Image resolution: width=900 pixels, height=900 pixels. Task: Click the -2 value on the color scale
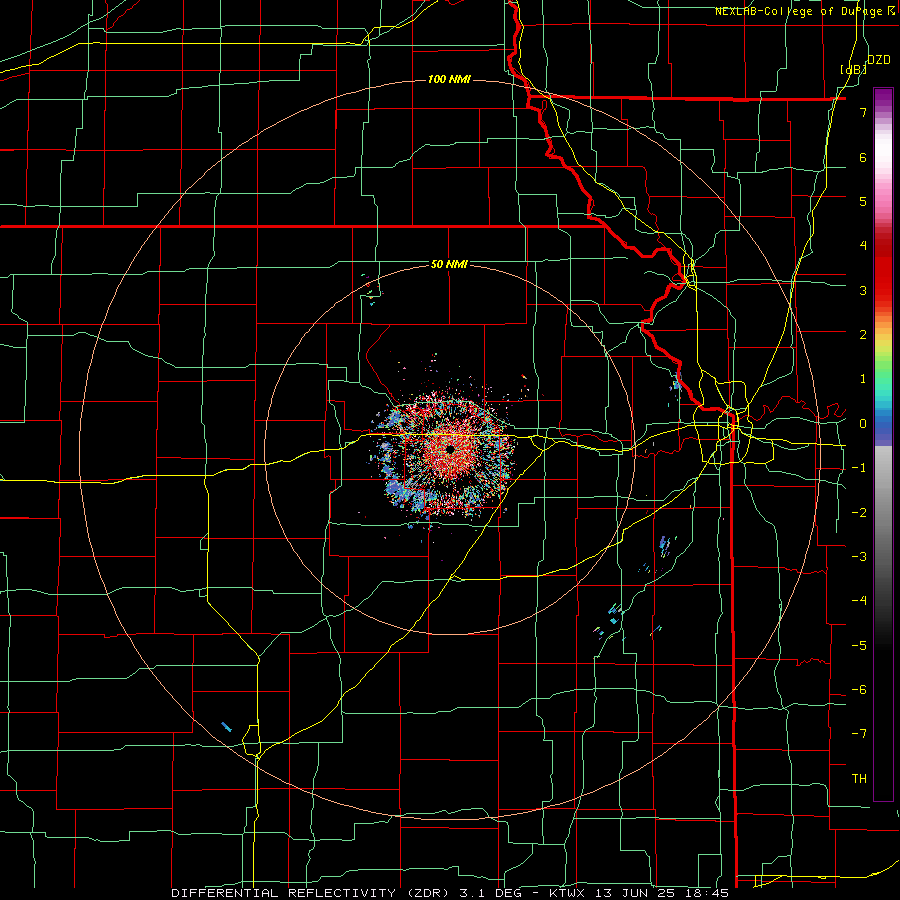859,512
